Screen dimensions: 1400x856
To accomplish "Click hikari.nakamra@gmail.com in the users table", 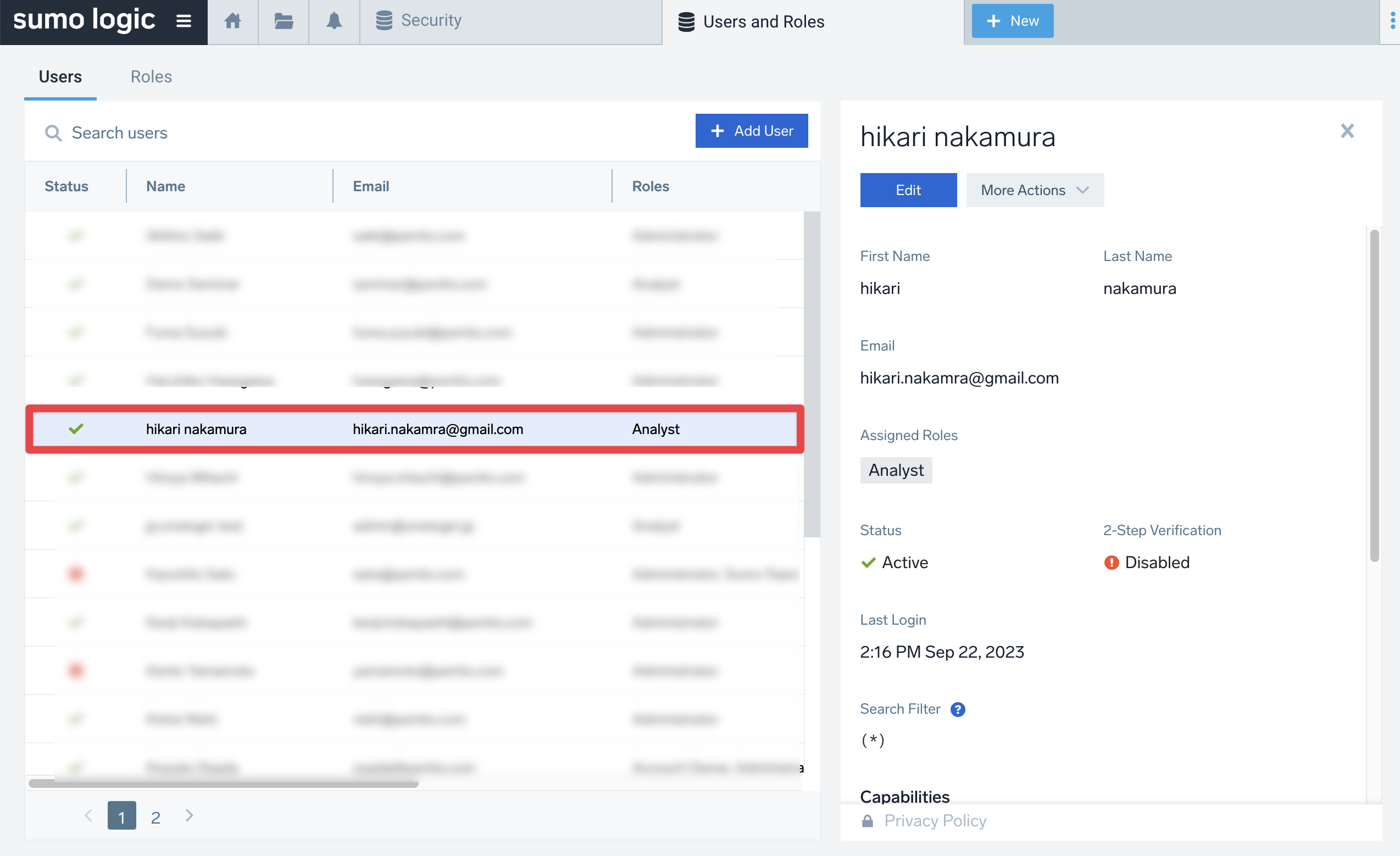I will click(437, 429).
